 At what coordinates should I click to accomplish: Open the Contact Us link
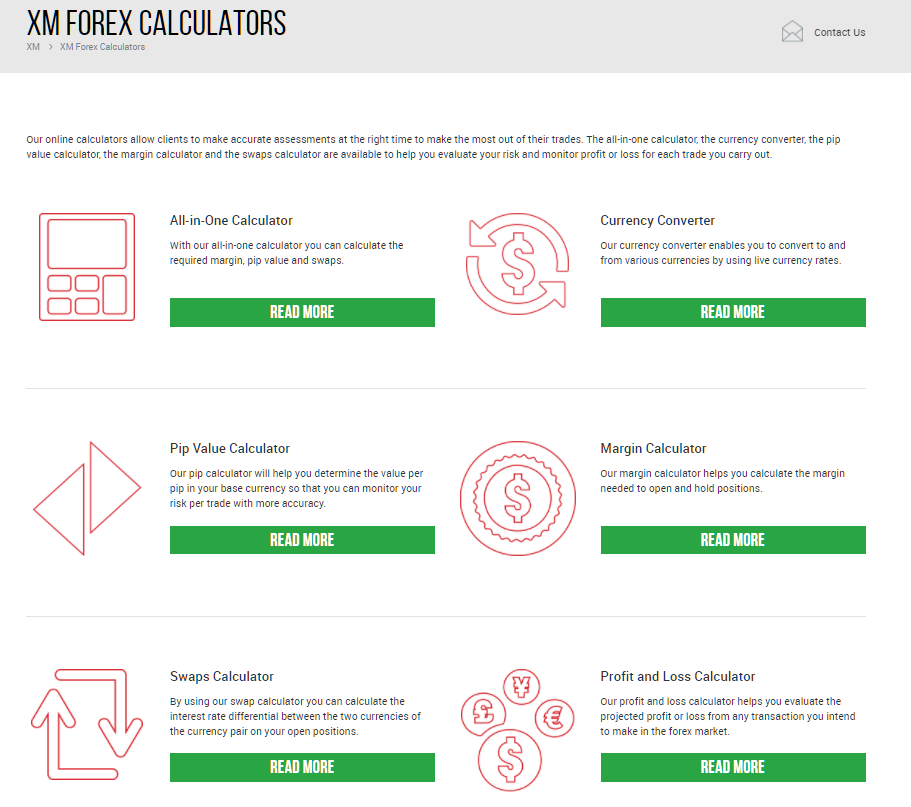tap(840, 33)
